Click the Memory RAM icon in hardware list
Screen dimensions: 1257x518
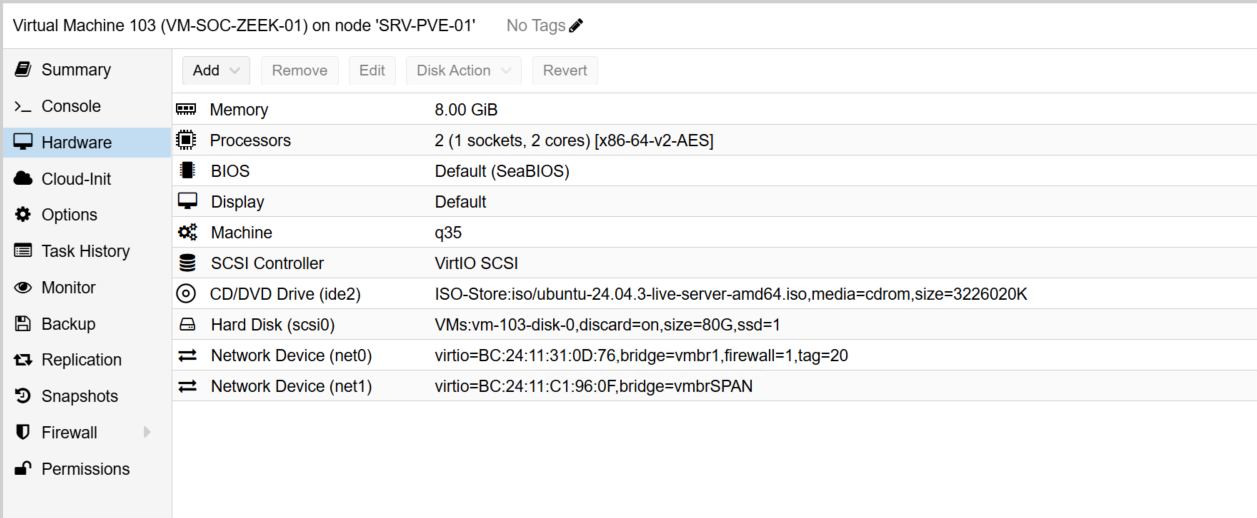(x=186, y=110)
